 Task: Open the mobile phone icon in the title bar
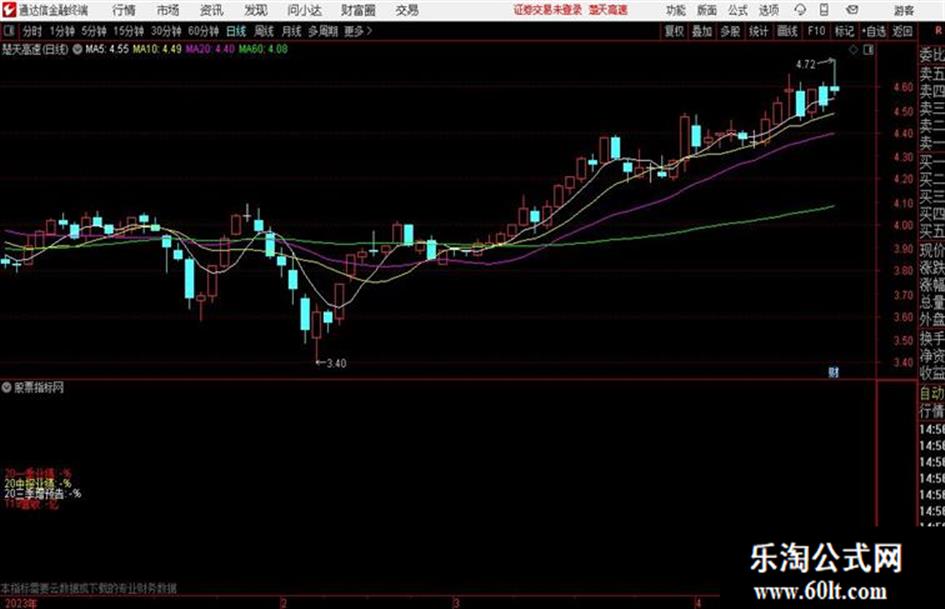[824, 10]
